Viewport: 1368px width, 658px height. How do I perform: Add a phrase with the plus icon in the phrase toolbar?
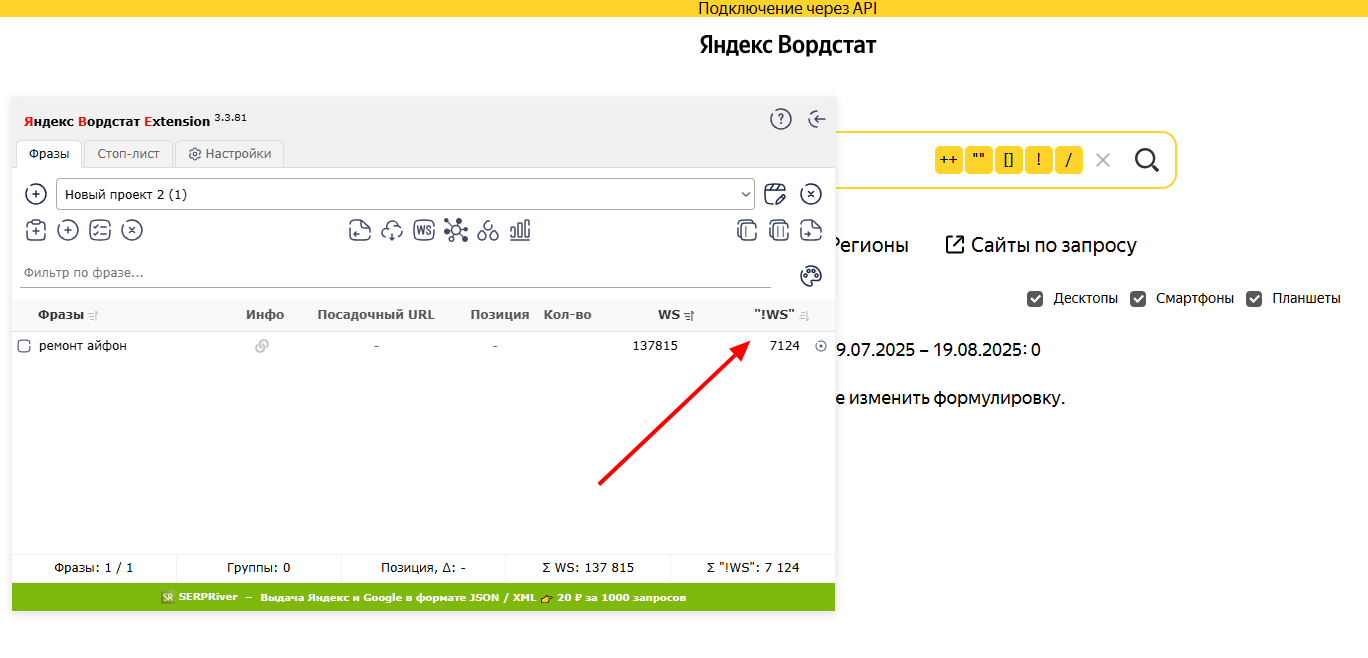click(x=68, y=230)
